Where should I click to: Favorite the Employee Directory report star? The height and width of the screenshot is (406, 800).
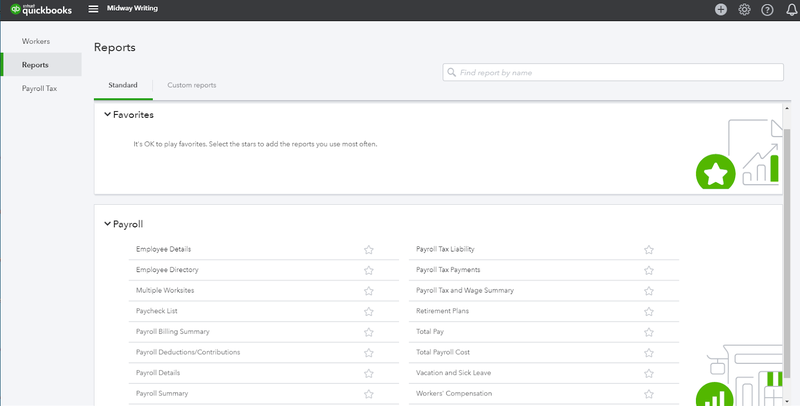[369, 270]
